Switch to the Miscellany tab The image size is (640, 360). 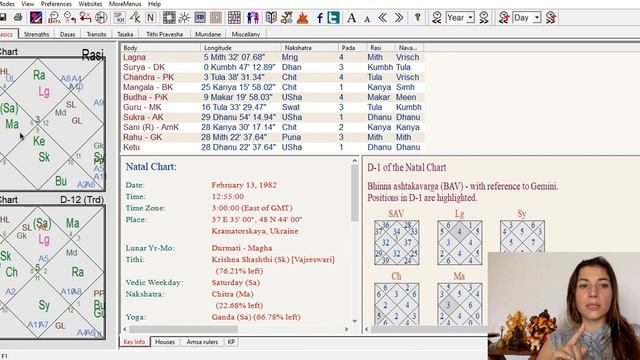click(246, 34)
